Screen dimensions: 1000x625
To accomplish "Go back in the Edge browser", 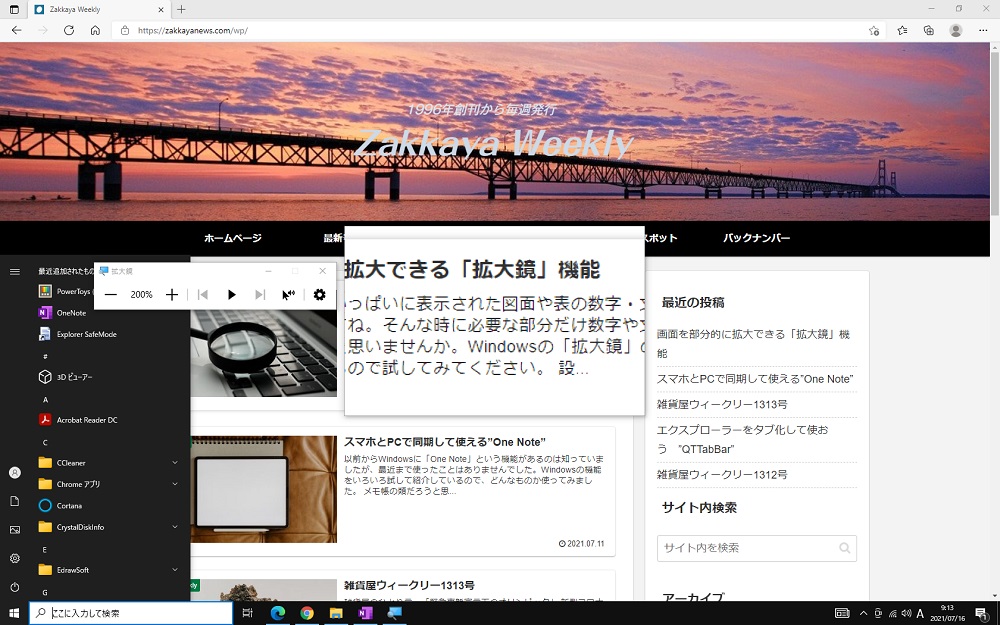I will [x=17, y=30].
